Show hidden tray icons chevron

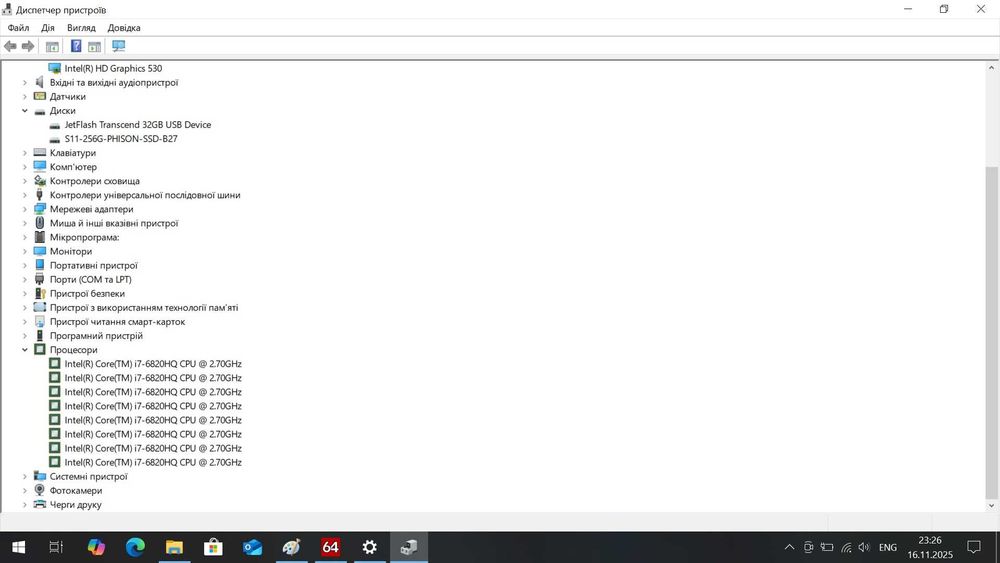790,547
